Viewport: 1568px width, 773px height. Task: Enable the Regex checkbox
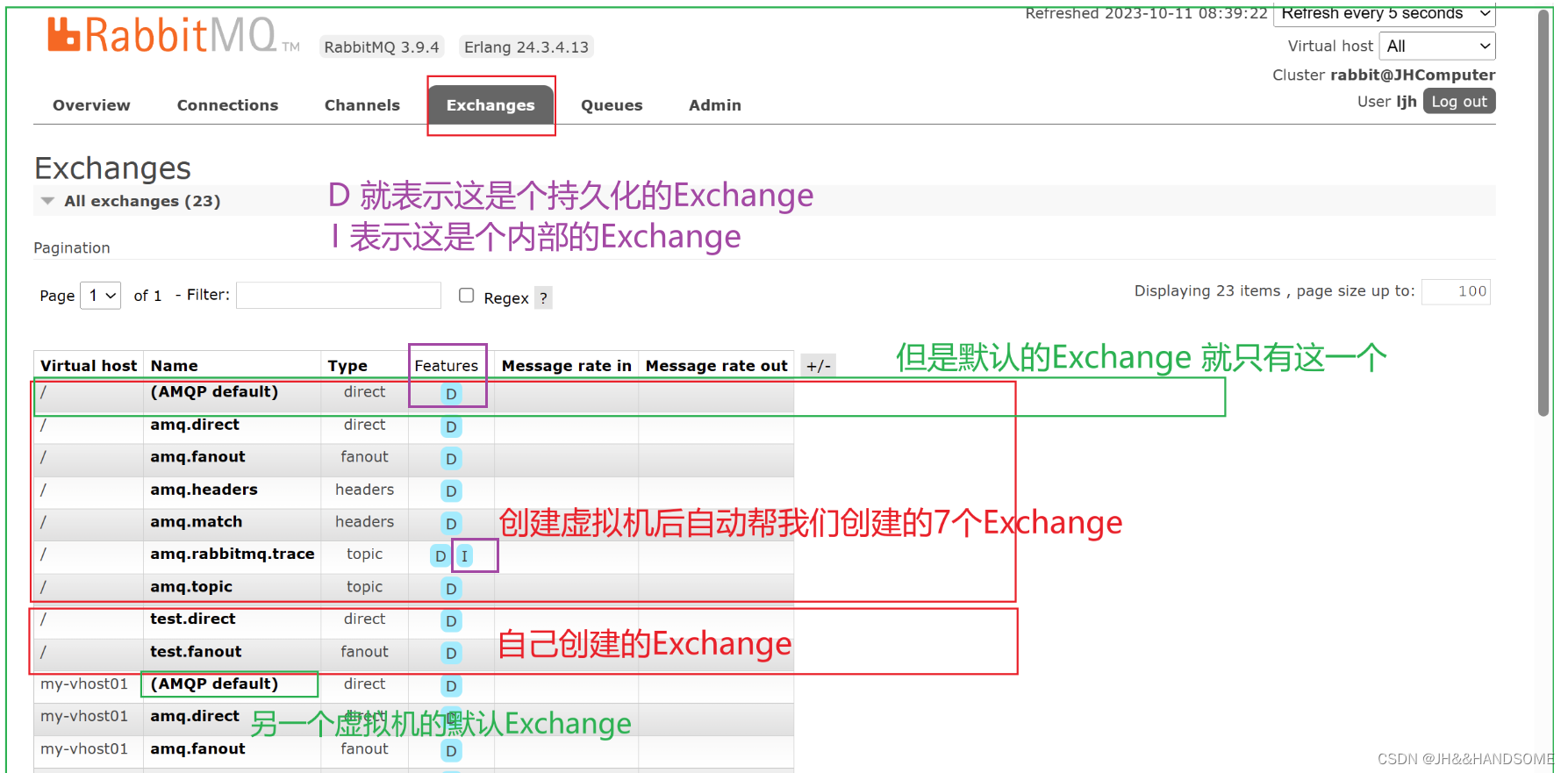pyautogui.click(x=467, y=296)
